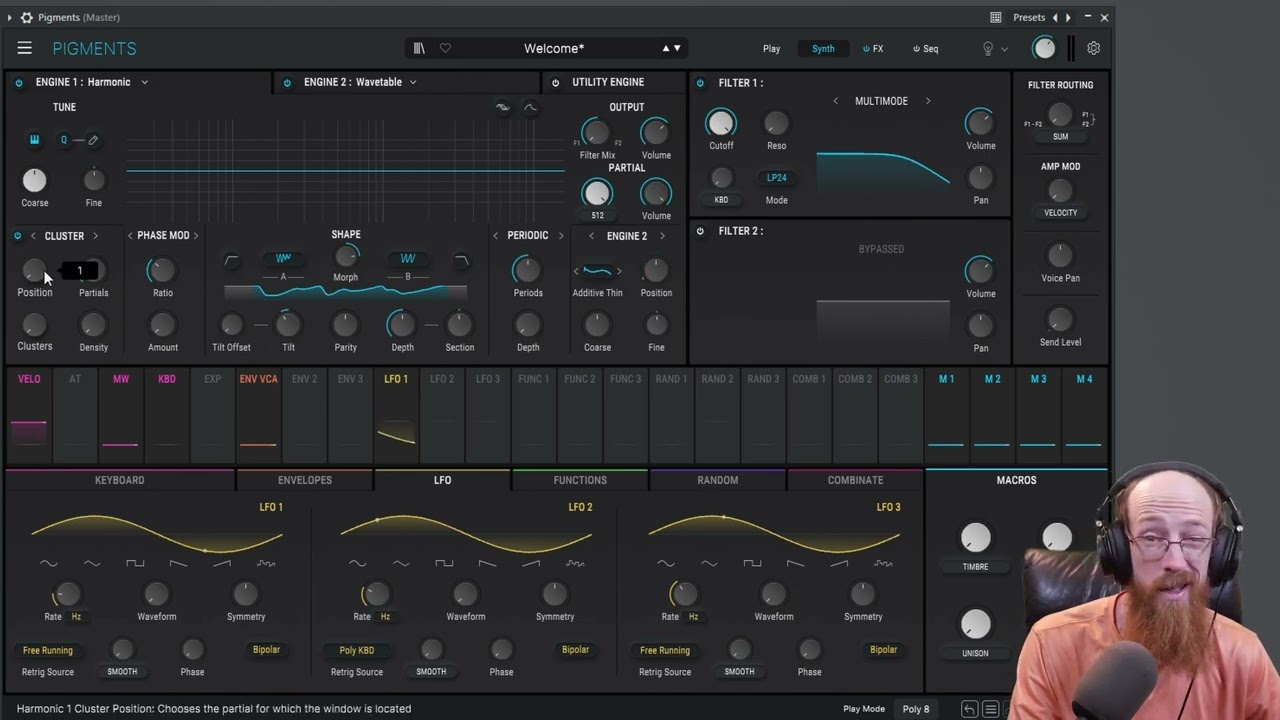Image resolution: width=1280 pixels, height=720 pixels.
Task: Click the plugin options gear in the window title bar
Action: click(26, 17)
